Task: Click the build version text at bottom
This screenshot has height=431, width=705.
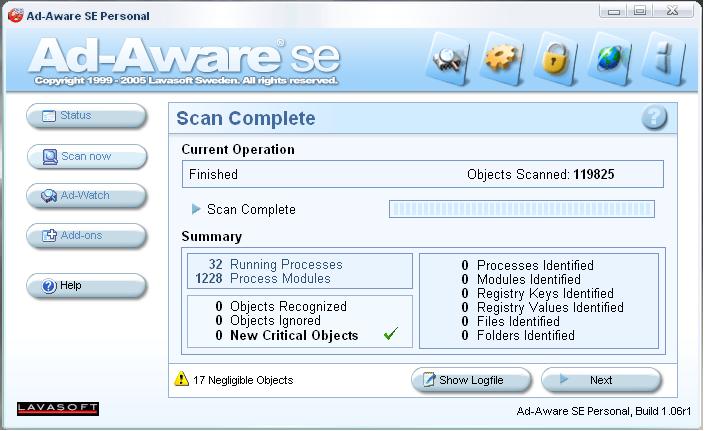Action: tap(603, 411)
